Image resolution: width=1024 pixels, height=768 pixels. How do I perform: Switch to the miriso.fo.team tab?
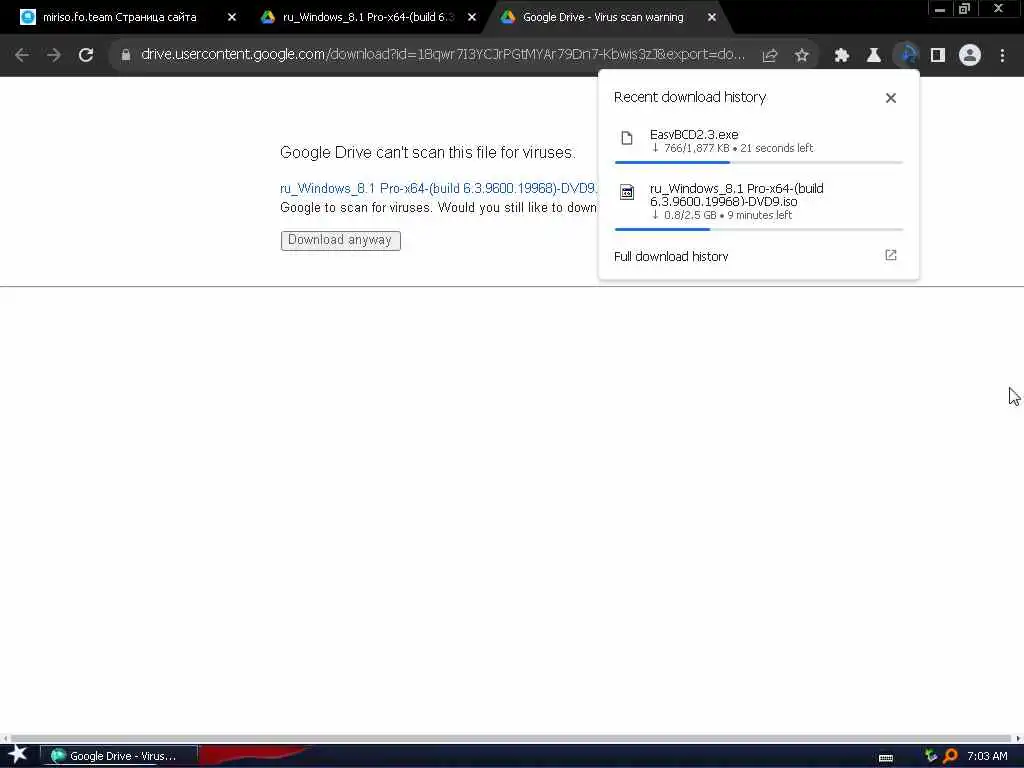pos(120,17)
